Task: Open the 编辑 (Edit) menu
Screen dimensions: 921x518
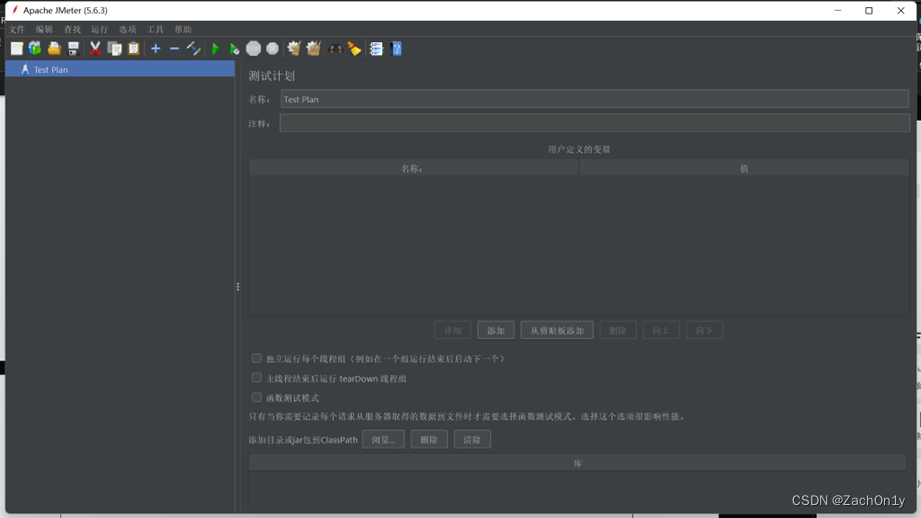Action: pyautogui.click(x=44, y=29)
